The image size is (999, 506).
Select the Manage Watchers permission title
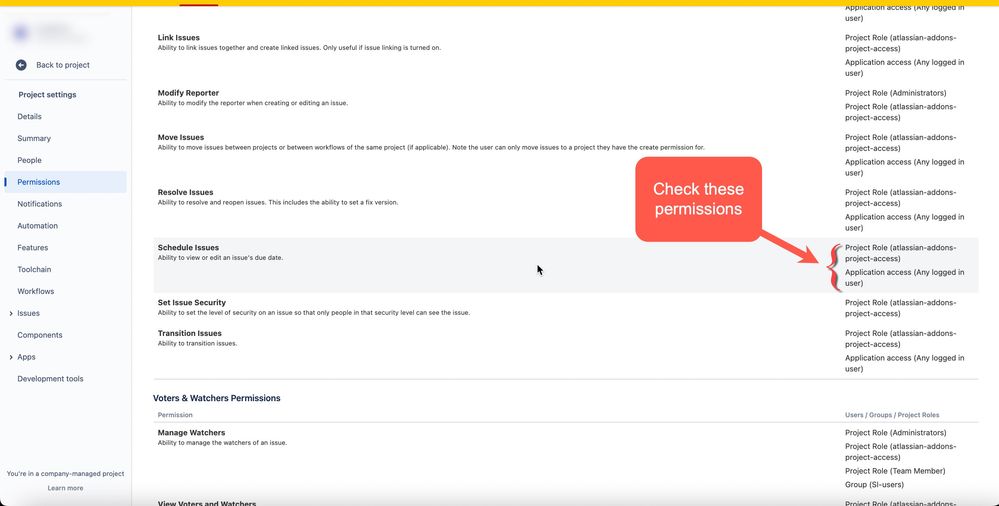pyautogui.click(x=191, y=433)
